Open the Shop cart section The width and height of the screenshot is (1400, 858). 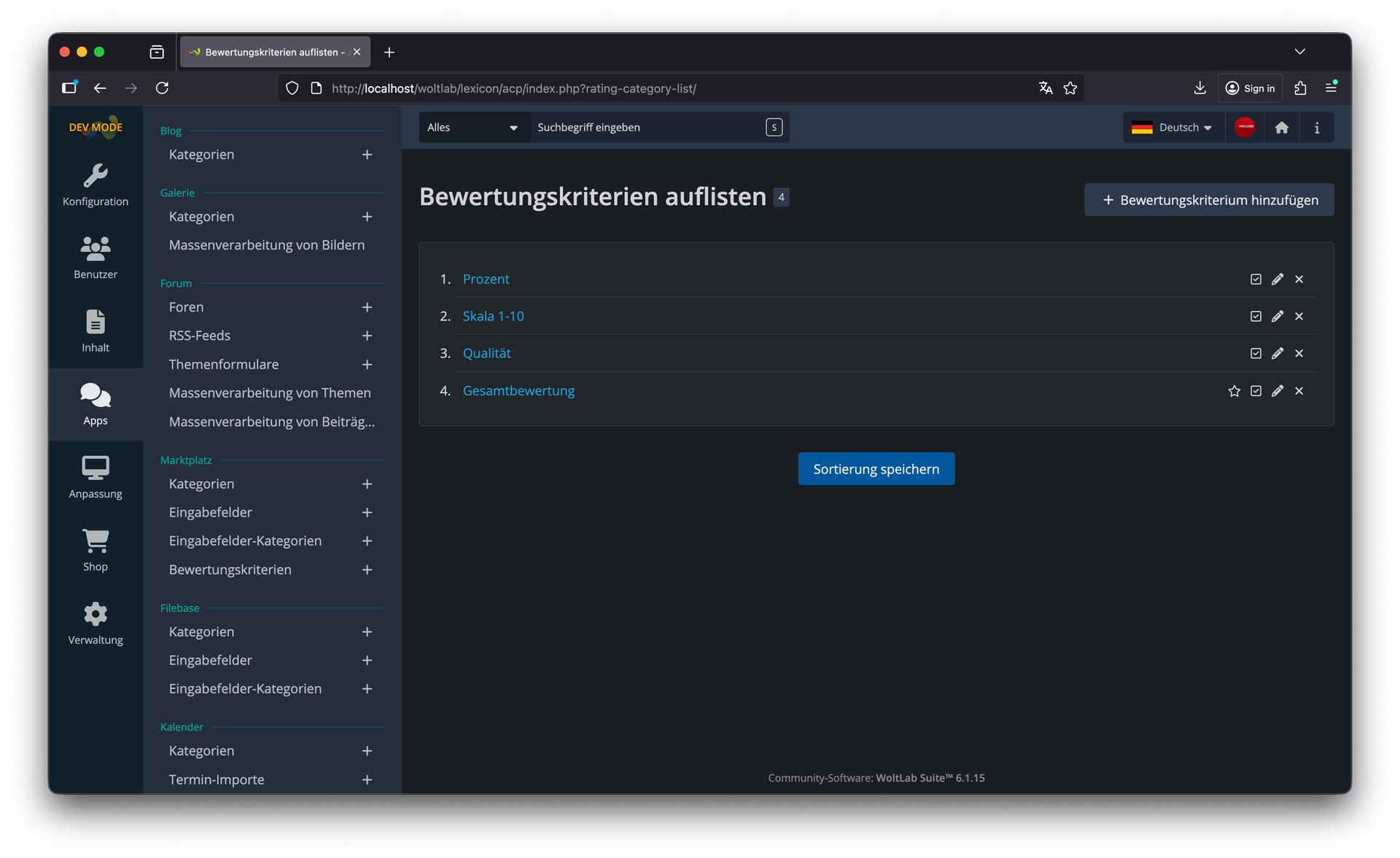pyautogui.click(x=96, y=549)
